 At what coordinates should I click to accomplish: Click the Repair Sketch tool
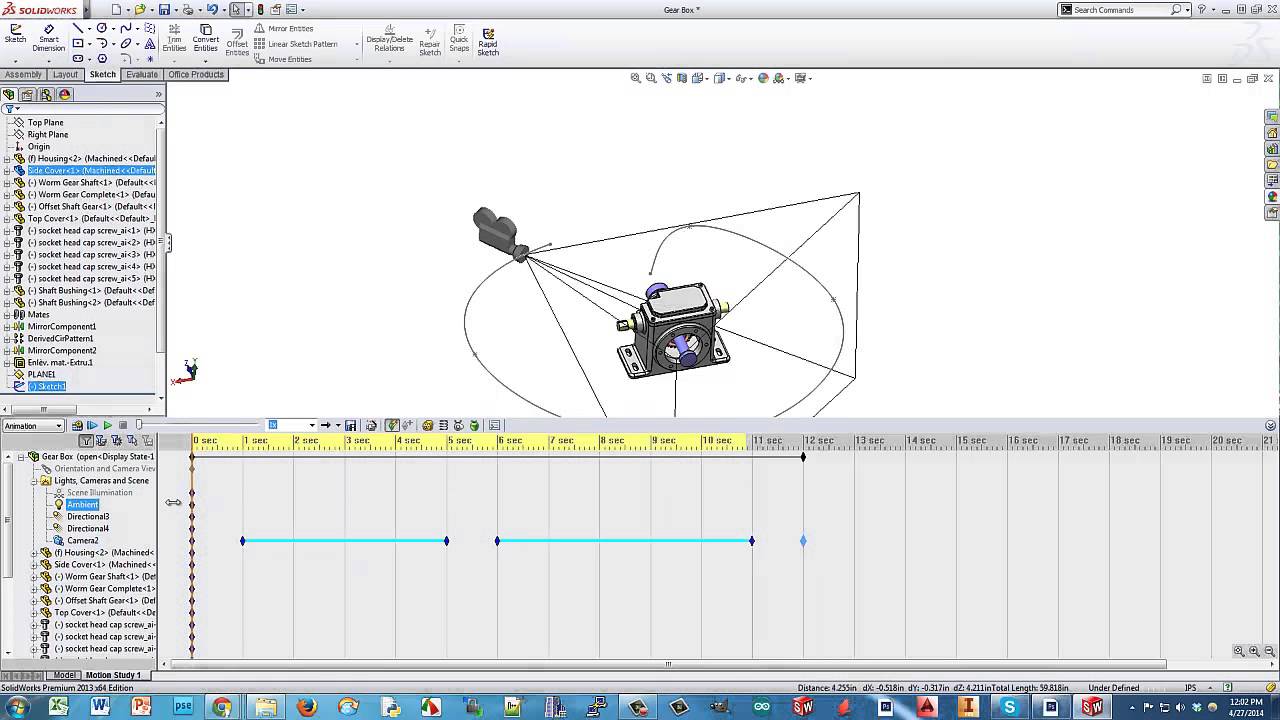point(430,40)
